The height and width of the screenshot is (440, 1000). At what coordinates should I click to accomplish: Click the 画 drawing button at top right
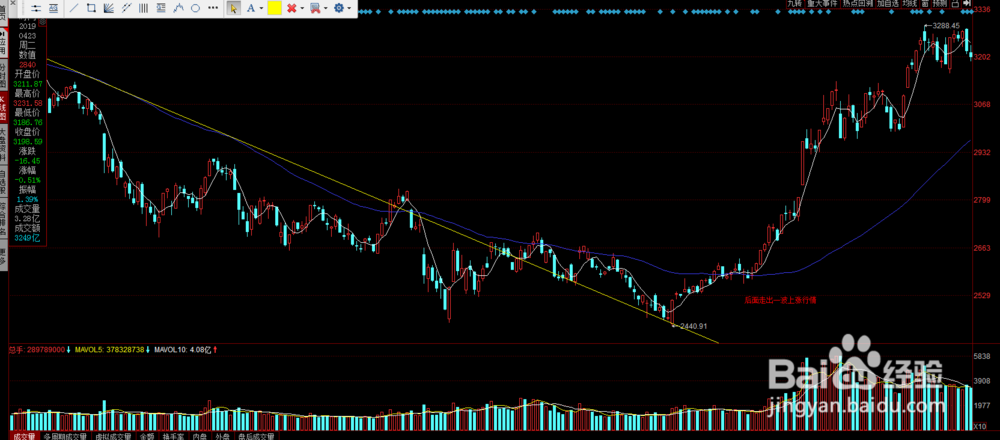[925, 4]
